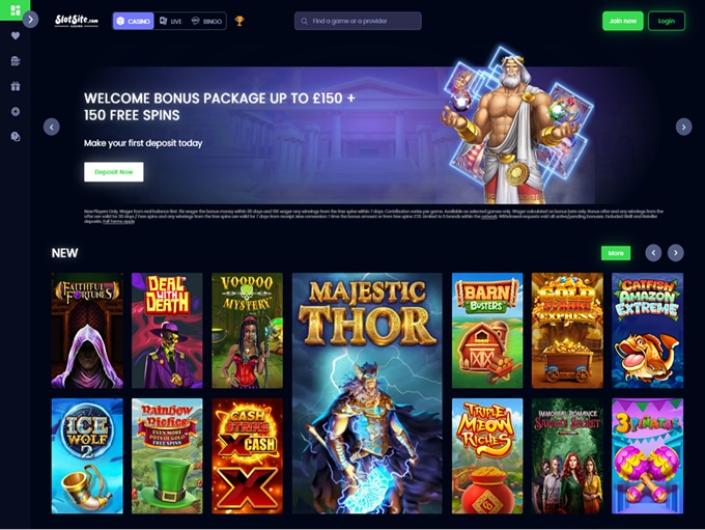Open the gift box promotions icon
Screen dimensions: 705x530
tap(15, 86)
